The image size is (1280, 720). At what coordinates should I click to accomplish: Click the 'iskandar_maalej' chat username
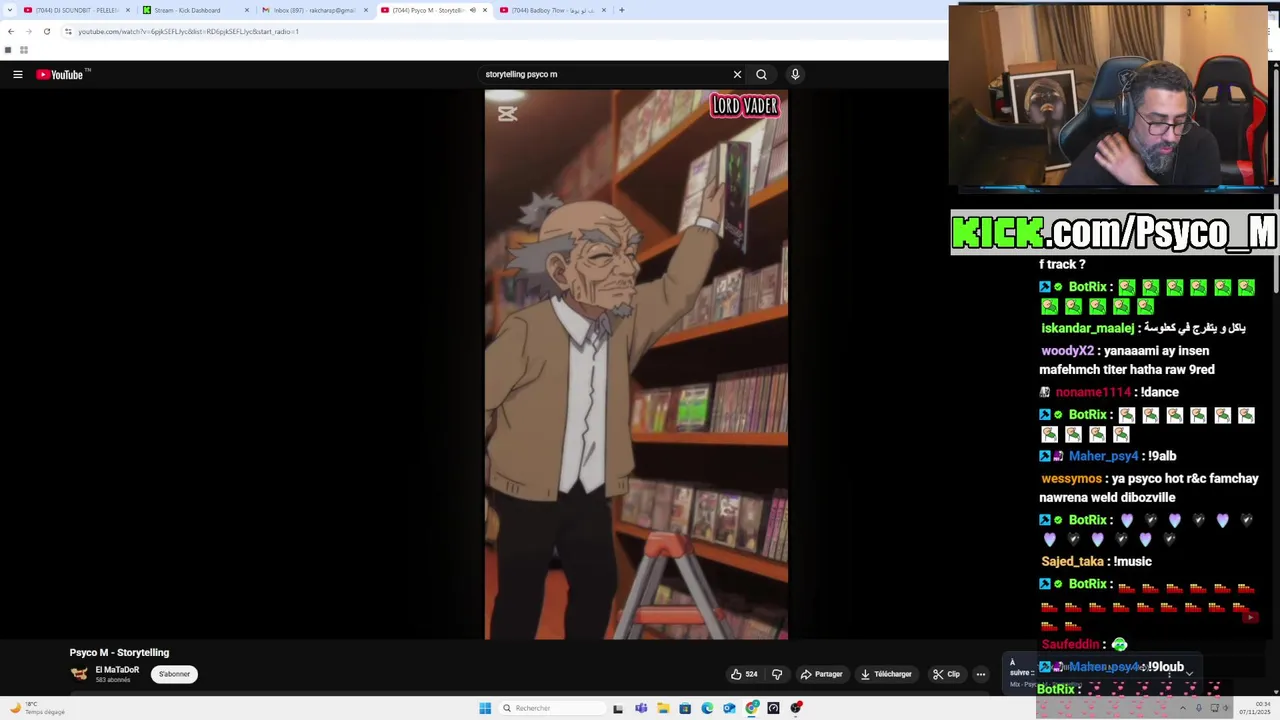coord(1088,328)
